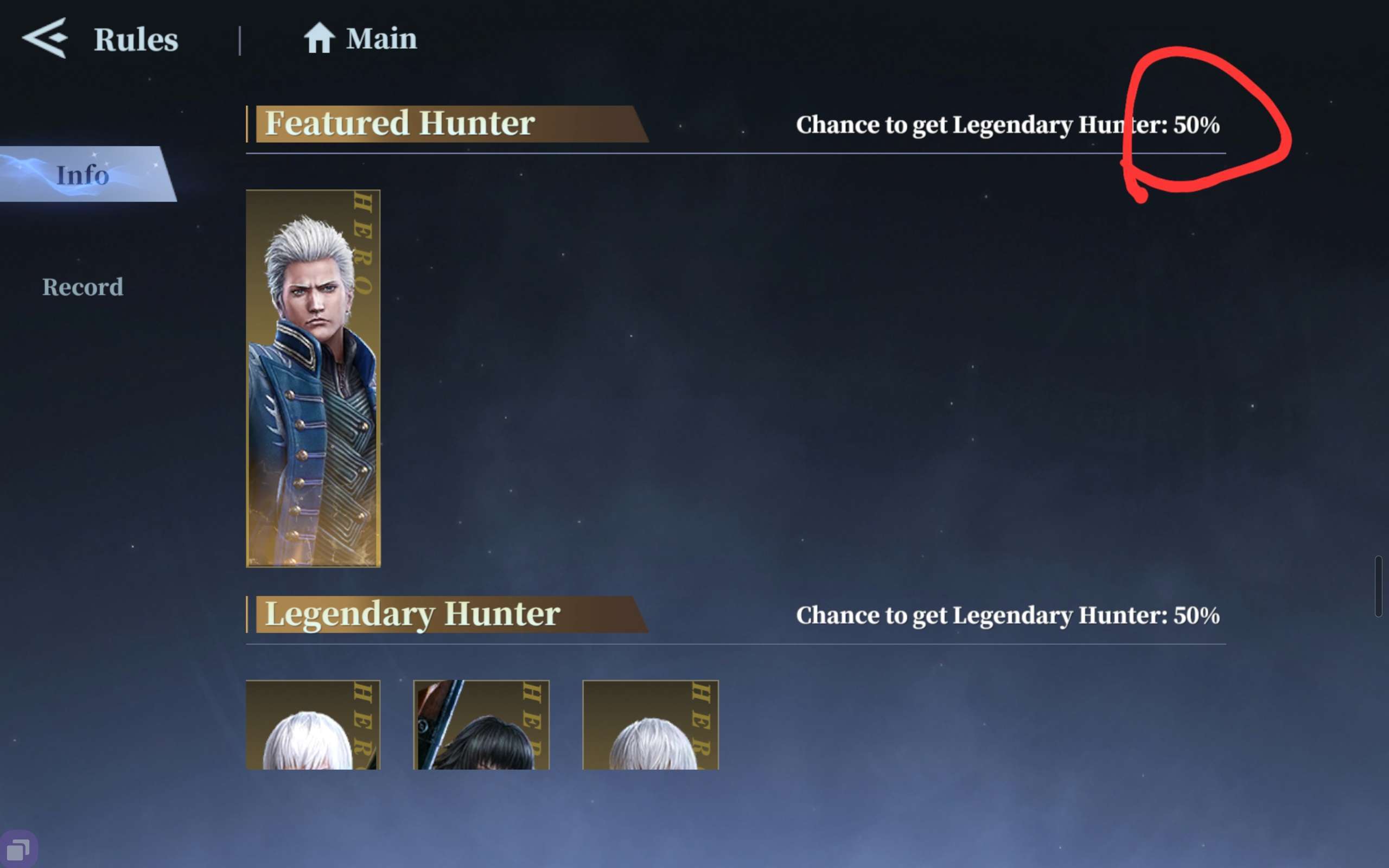The width and height of the screenshot is (1389, 868).
Task: Switch to the Record tab
Action: [82, 287]
